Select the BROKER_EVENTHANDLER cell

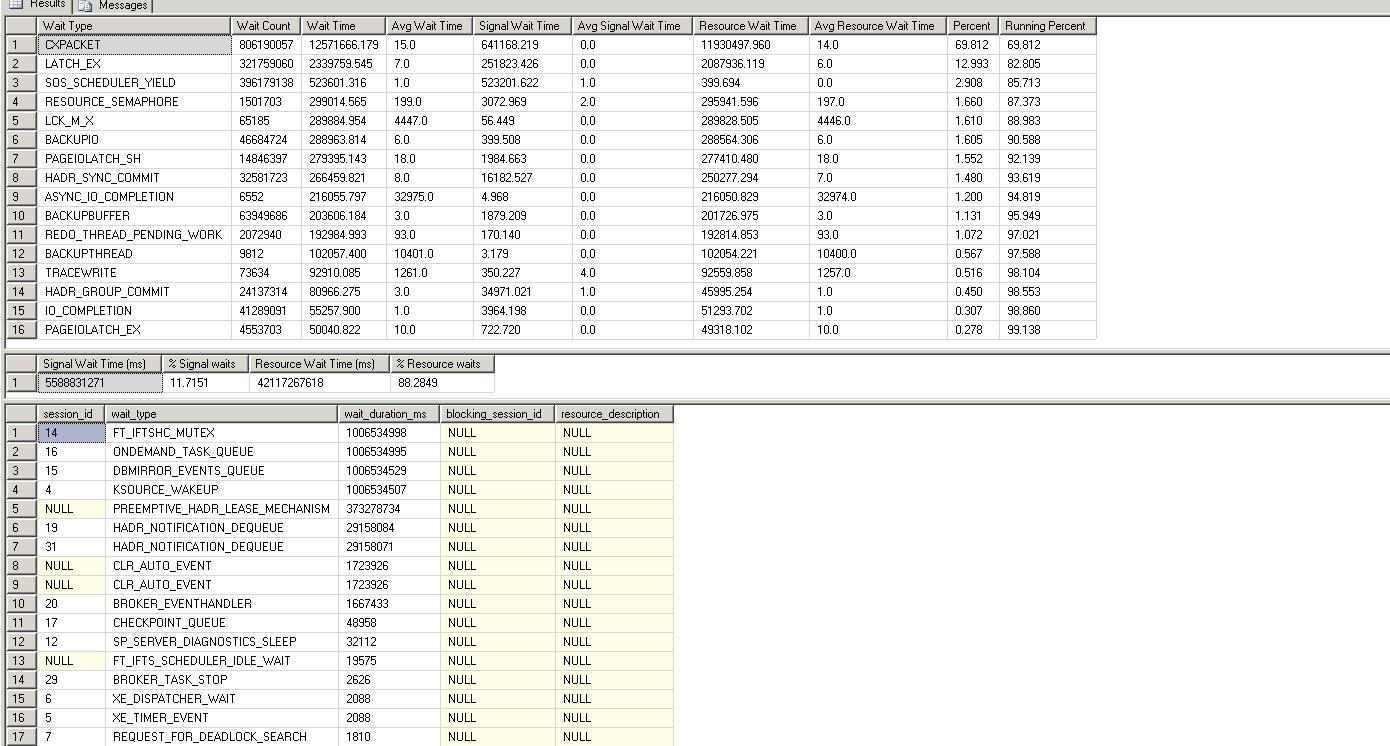point(222,604)
